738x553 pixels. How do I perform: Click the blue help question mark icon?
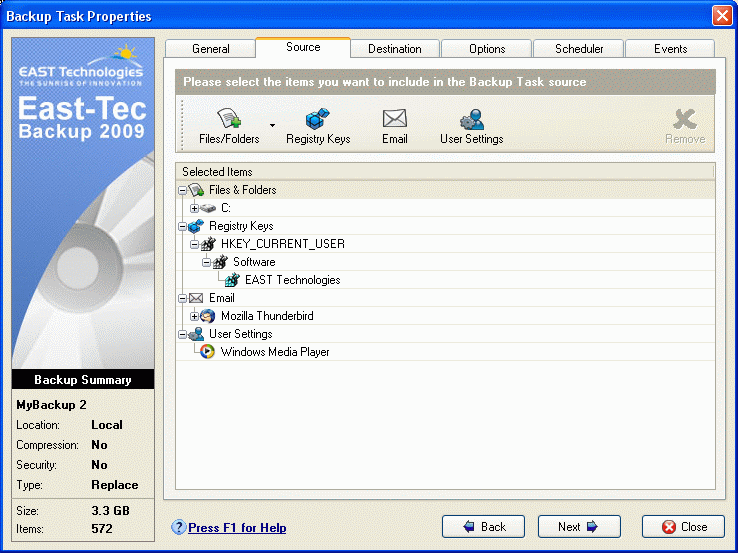178,527
